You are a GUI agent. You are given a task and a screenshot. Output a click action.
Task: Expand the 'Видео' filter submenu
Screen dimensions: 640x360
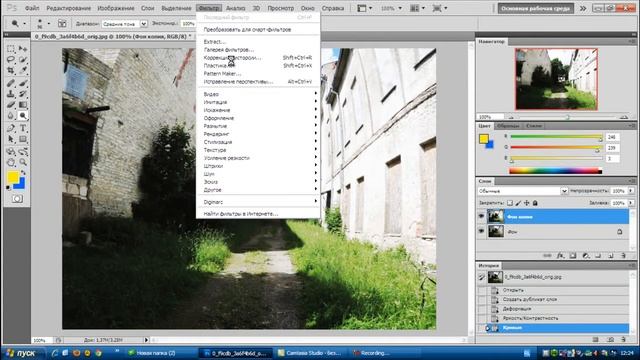[x=258, y=94]
